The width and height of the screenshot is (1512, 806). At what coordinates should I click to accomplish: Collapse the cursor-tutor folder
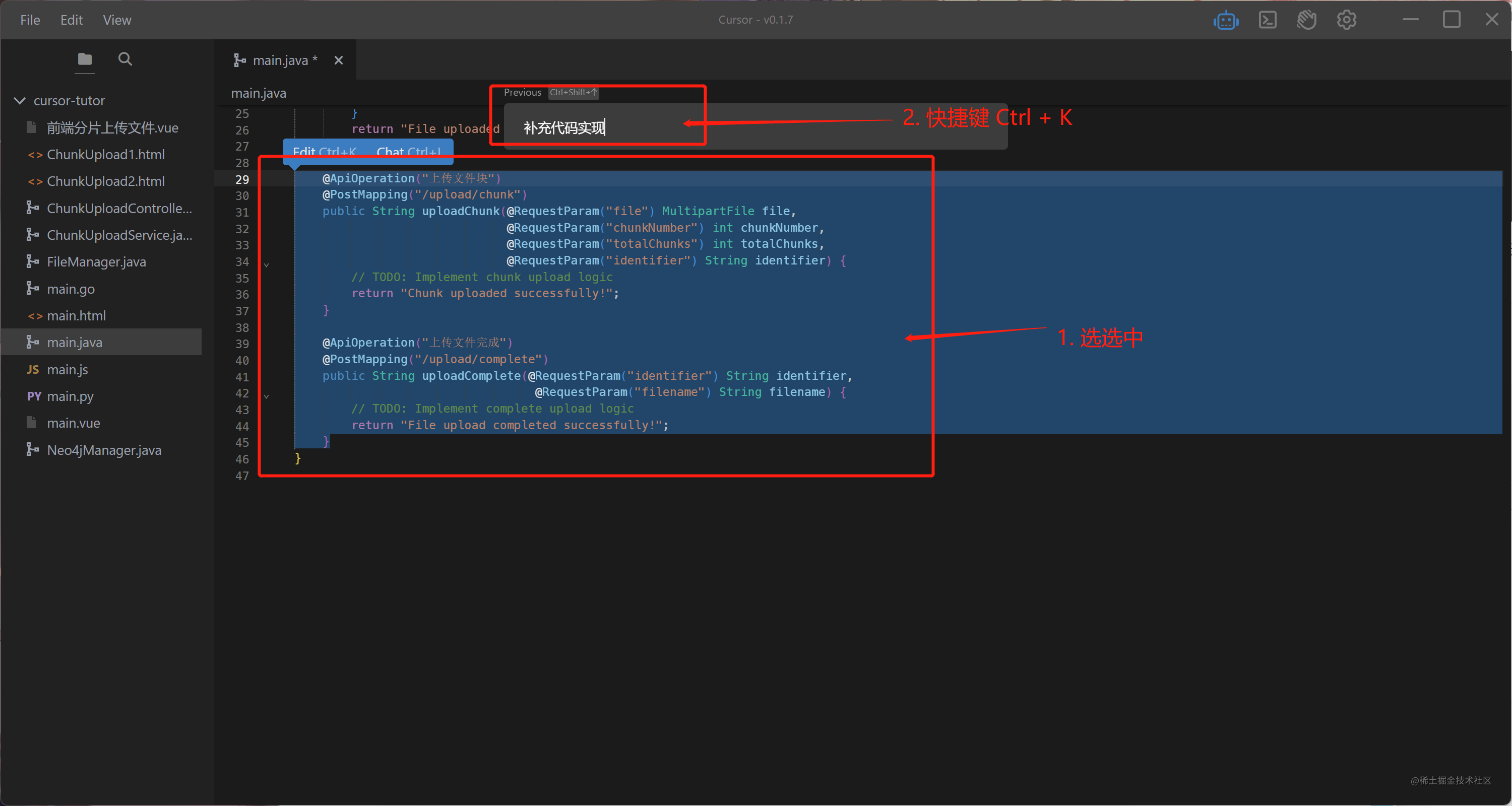click(x=19, y=101)
